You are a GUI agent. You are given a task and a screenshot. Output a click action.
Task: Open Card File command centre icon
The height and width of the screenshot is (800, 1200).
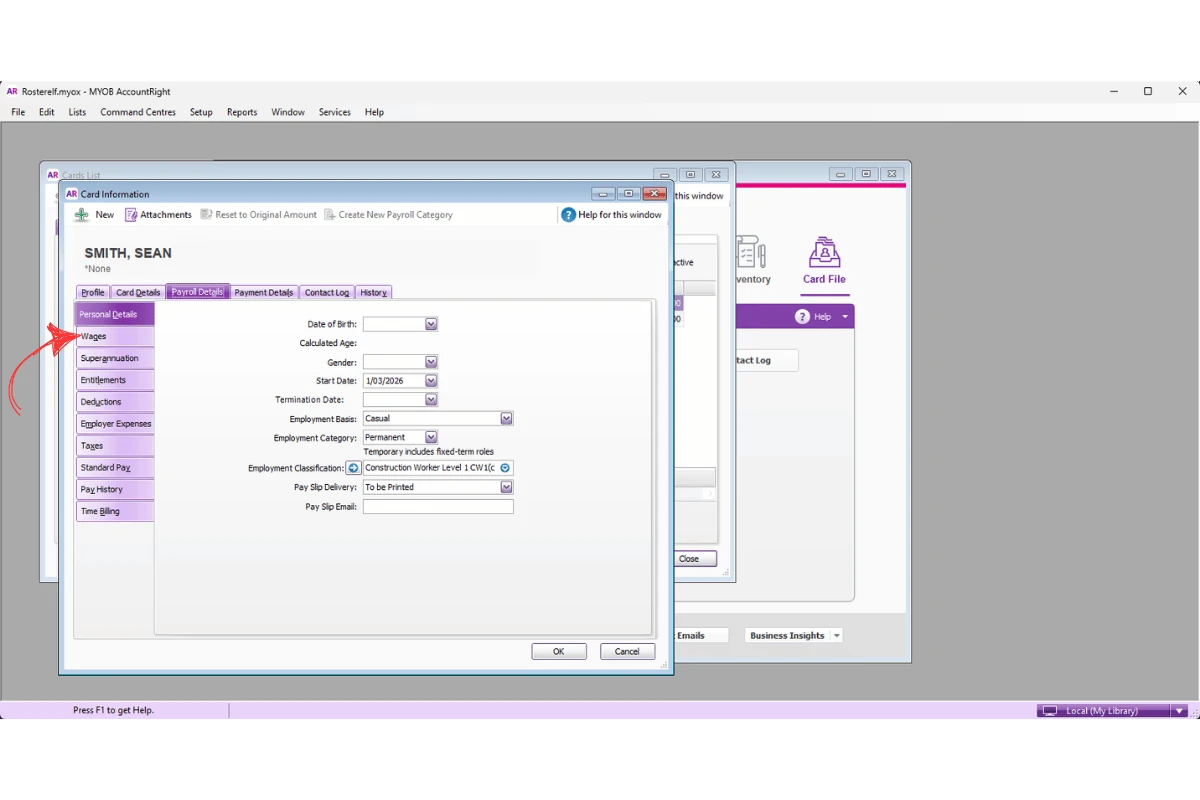[x=824, y=252]
